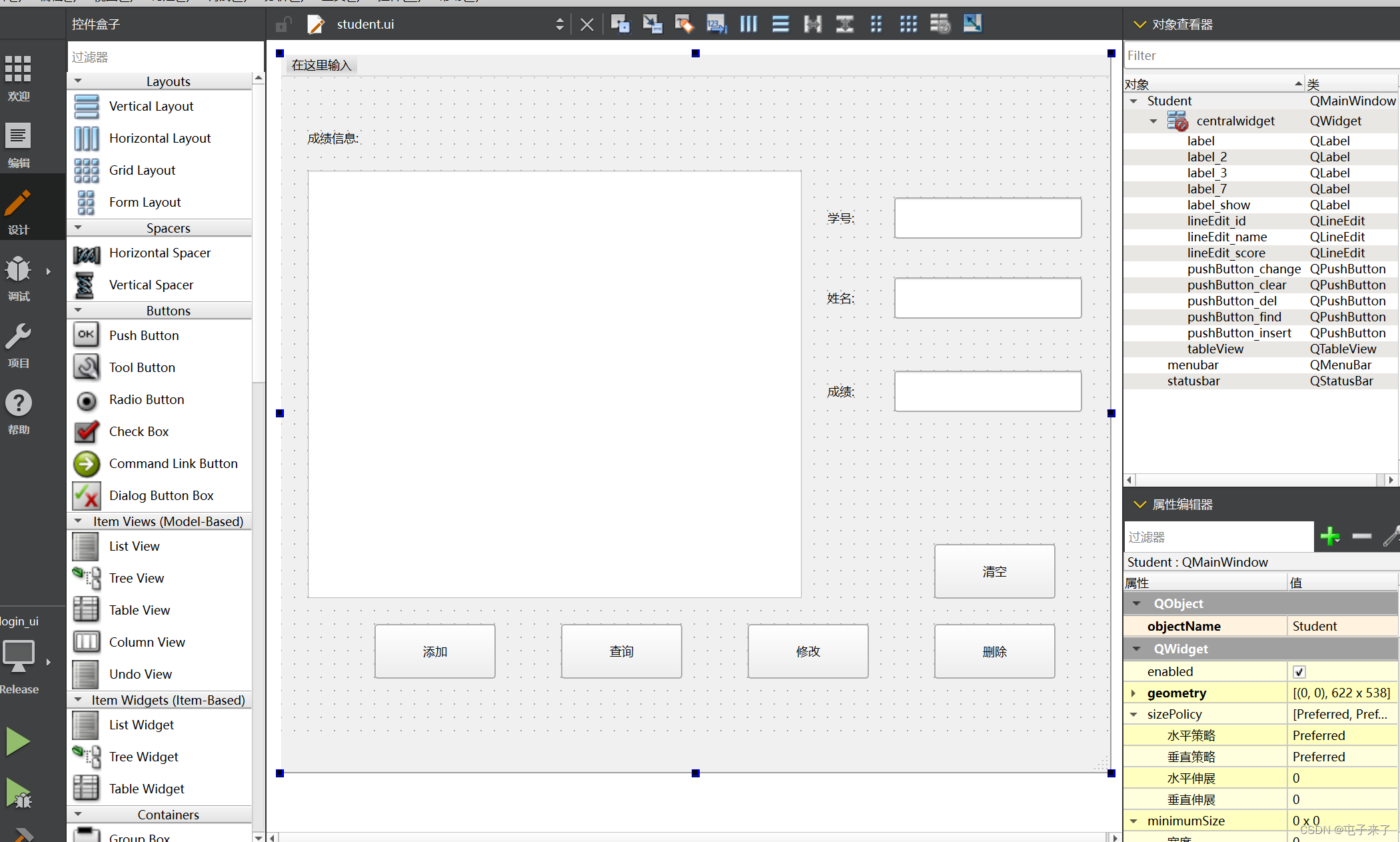Click the break layout toolbar icon

(x=940, y=25)
